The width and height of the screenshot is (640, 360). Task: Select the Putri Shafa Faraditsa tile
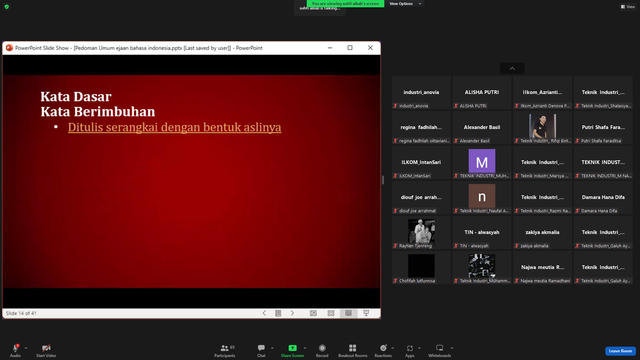pos(603,128)
